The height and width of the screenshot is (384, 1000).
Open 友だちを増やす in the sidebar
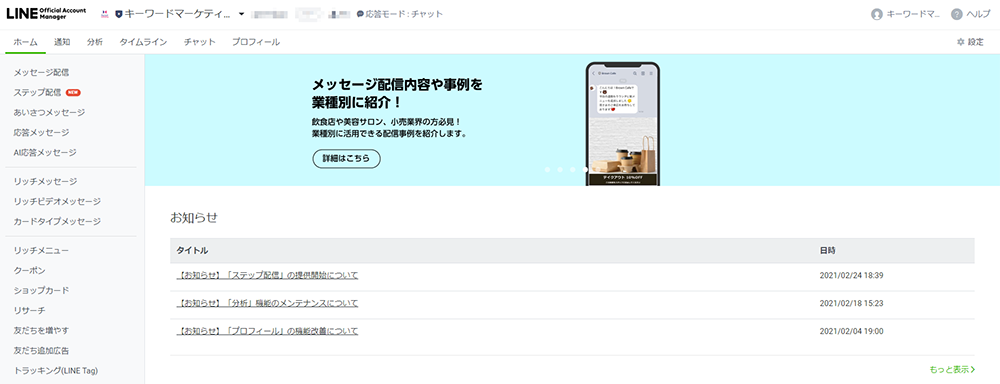point(41,330)
